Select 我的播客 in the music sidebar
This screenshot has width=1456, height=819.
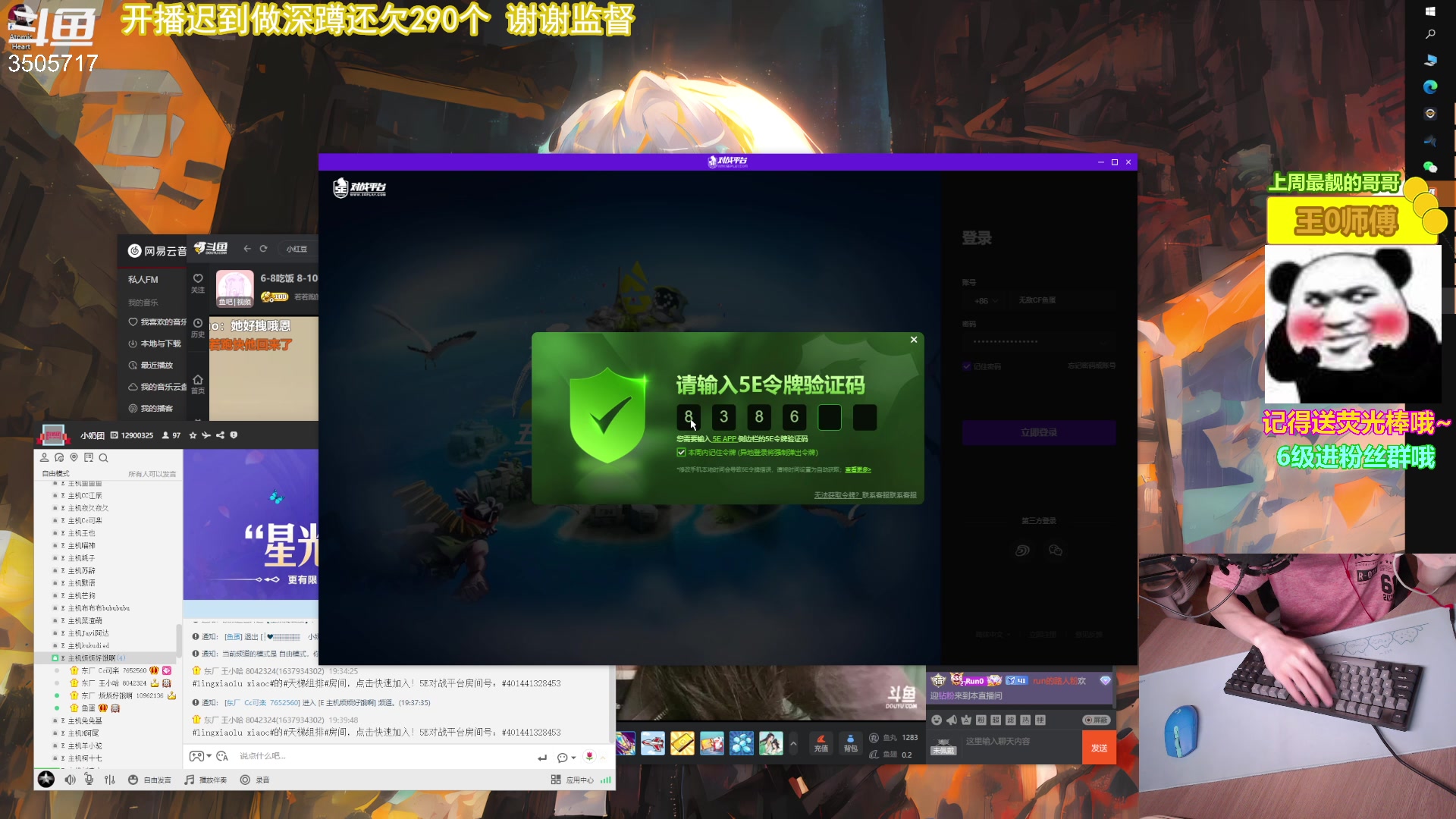pyautogui.click(x=158, y=408)
